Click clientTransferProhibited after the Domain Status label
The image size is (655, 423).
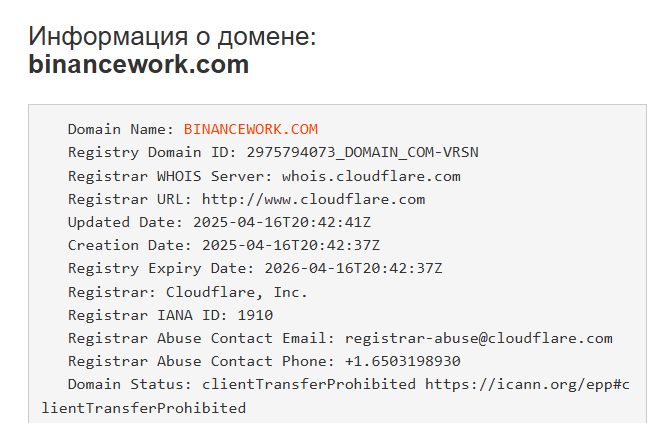308,384
